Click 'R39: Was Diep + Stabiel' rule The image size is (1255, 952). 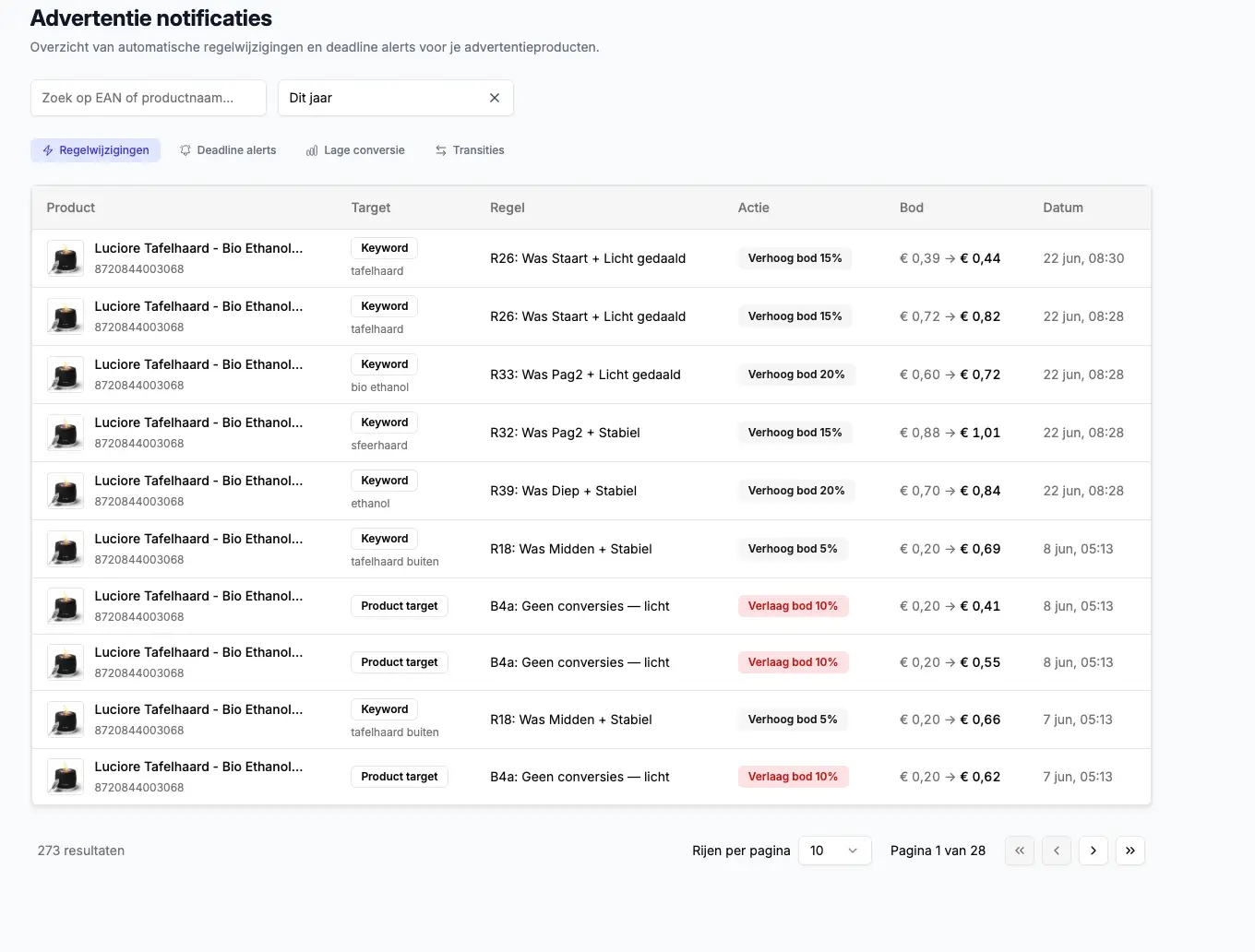point(563,491)
